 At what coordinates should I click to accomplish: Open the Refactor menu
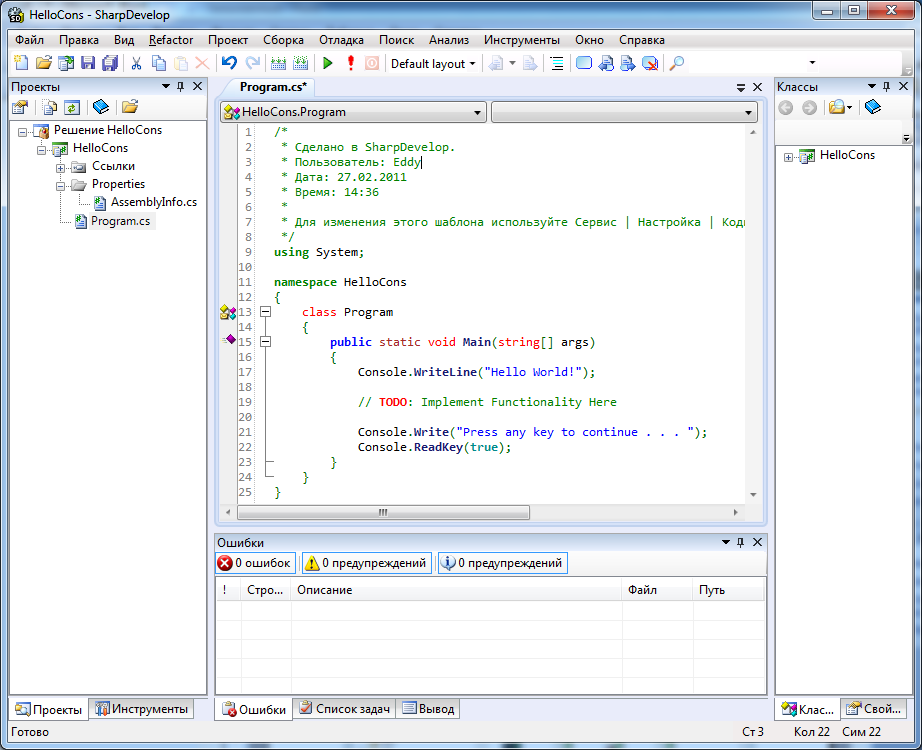[171, 40]
